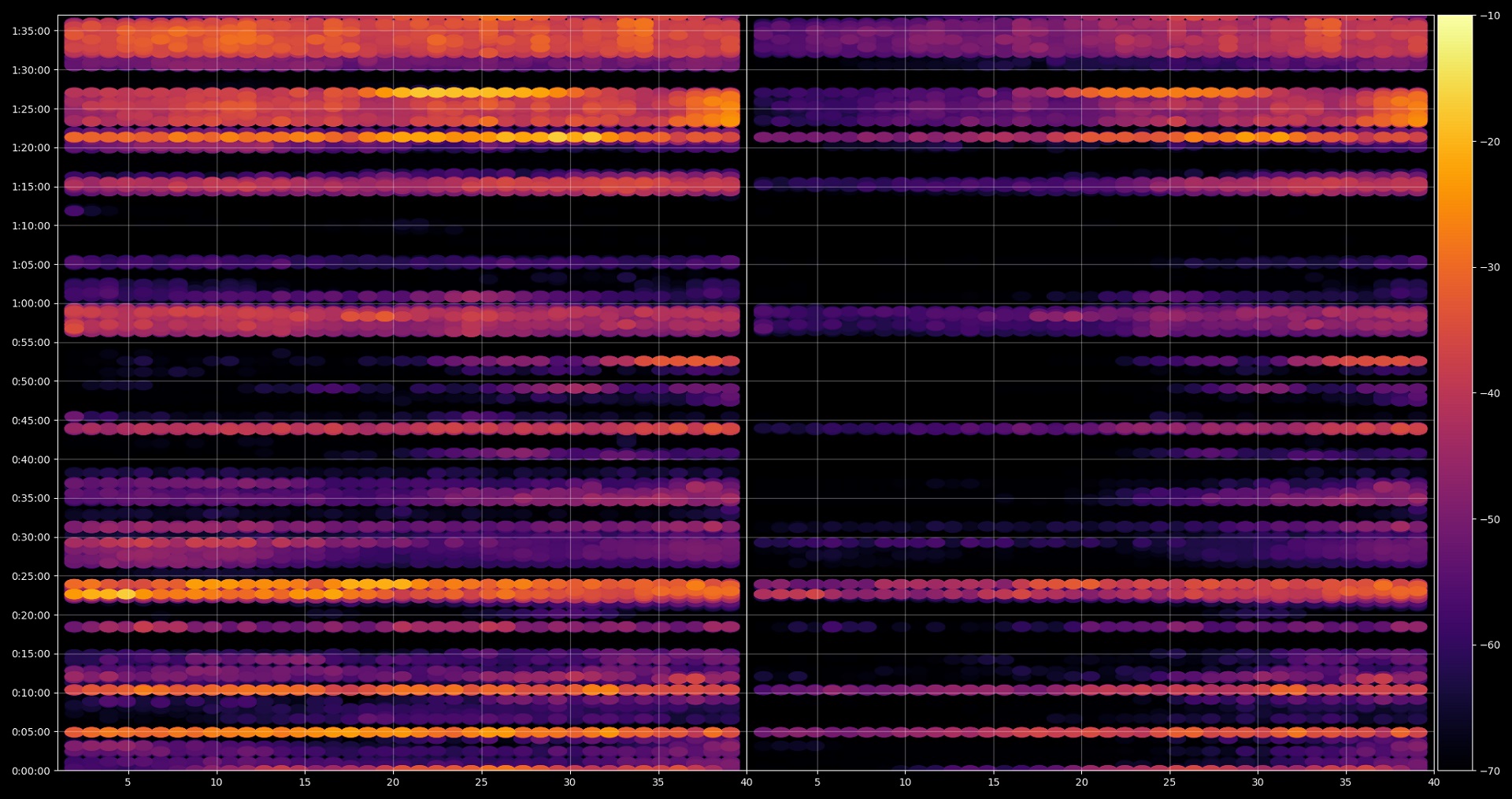Click the inferno colorbar gradient scale
Viewport: 1512px width, 799px height.
tap(1455, 392)
